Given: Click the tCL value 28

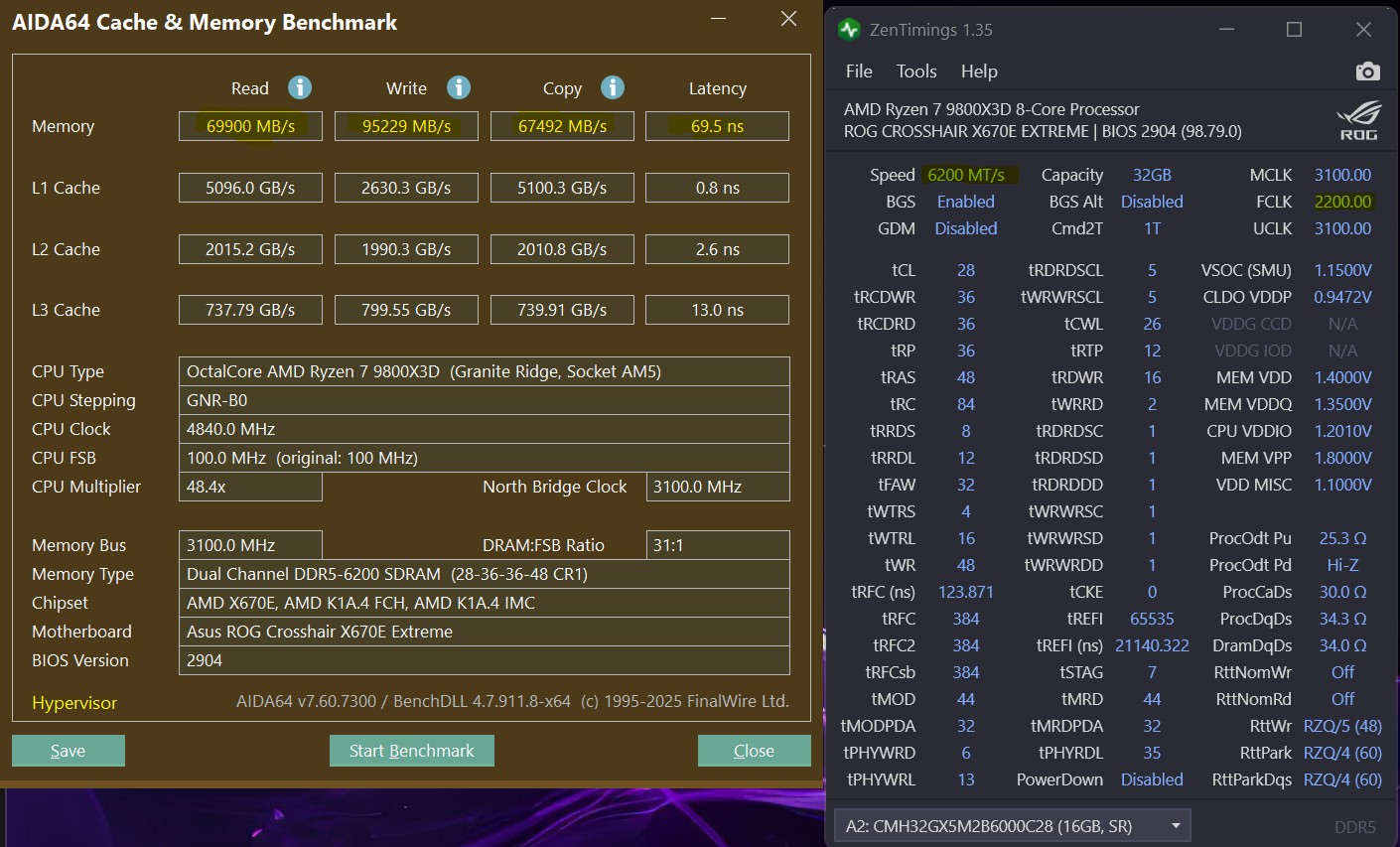Looking at the screenshot, I should tap(966, 270).
